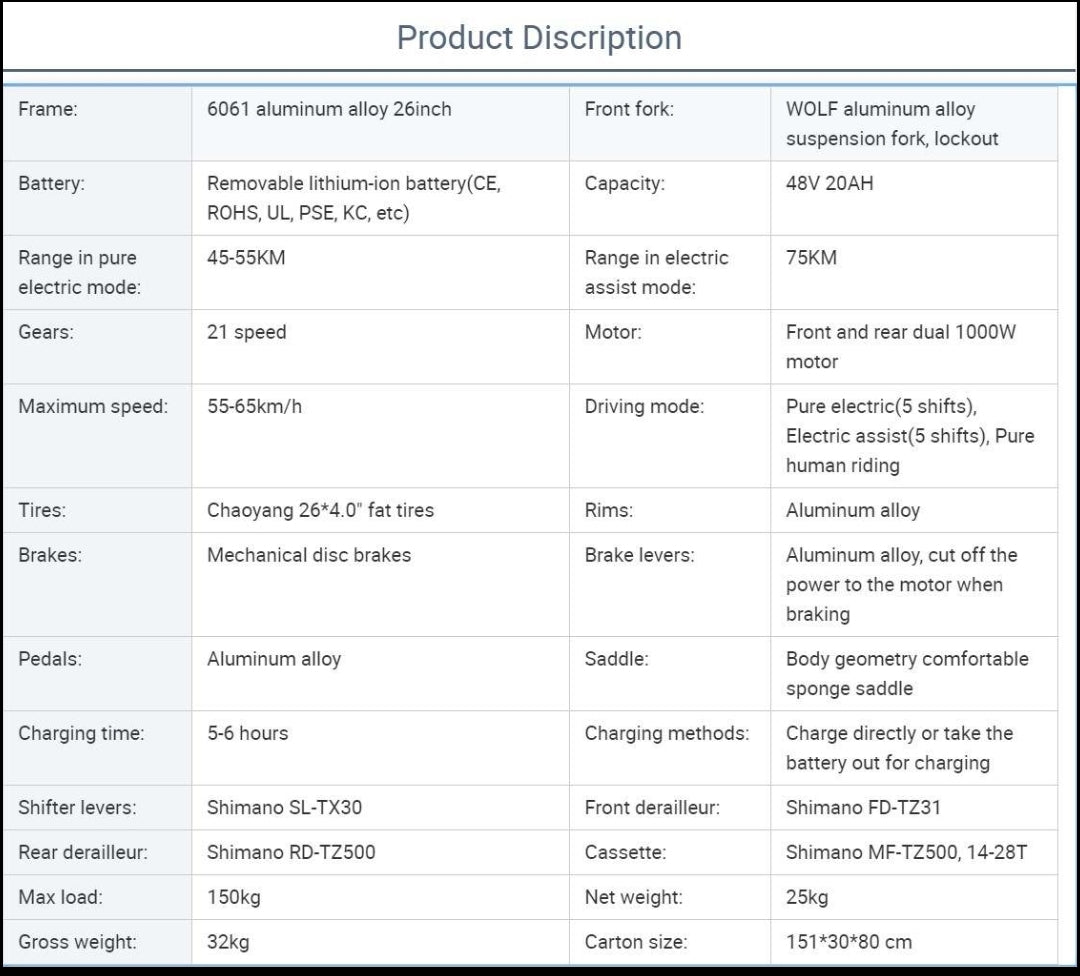
Task: Click the Product Discription heading
Action: (x=539, y=38)
